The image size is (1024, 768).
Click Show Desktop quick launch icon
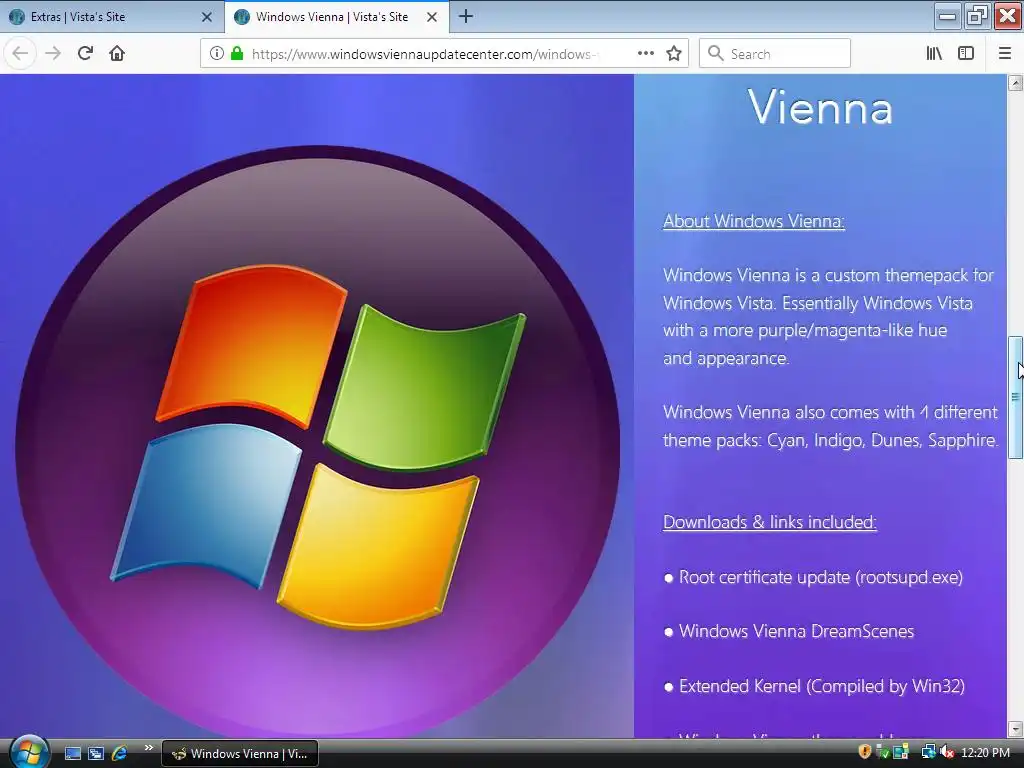tap(73, 754)
